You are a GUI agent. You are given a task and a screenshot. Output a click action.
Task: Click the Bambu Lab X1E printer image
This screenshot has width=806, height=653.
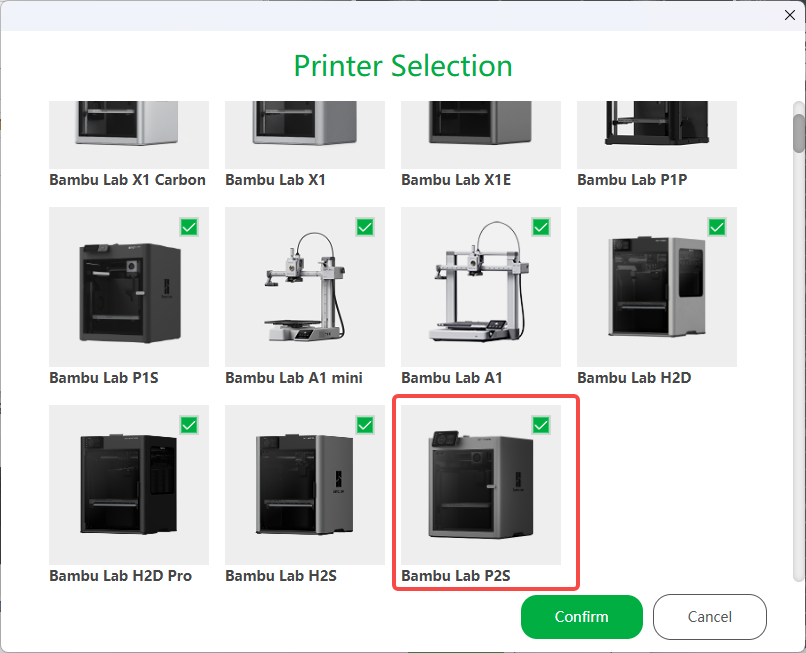coord(481,135)
